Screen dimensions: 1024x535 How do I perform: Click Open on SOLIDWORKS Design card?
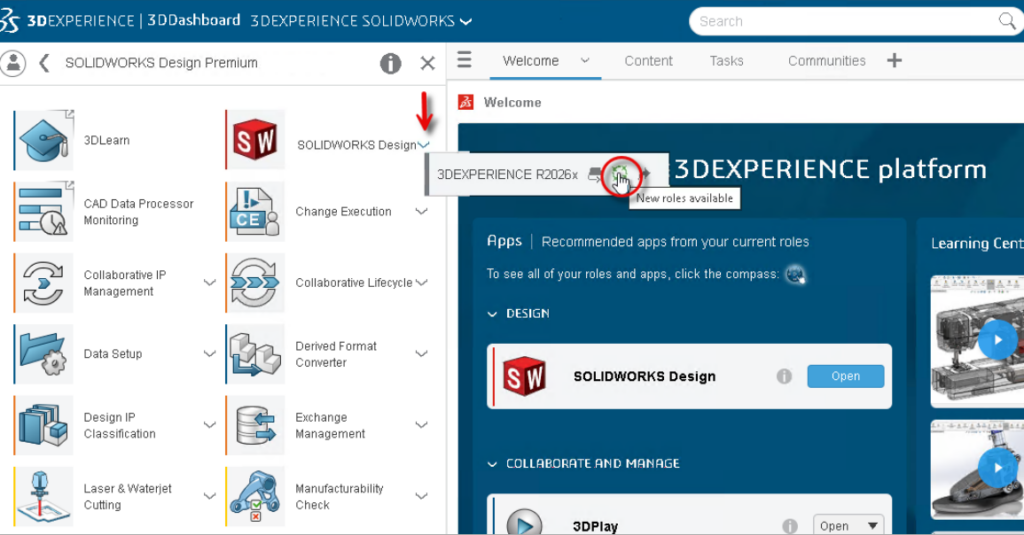pyautogui.click(x=846, y=376)
